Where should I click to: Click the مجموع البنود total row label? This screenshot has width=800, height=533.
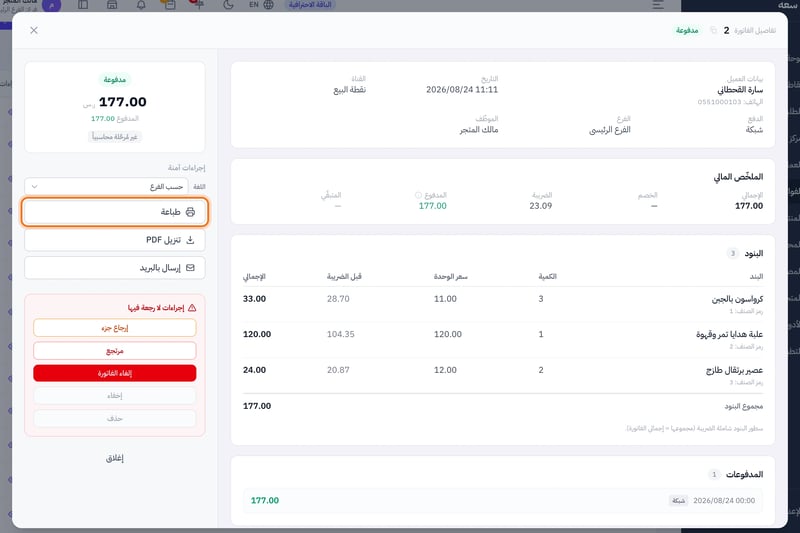click(744, 407)
